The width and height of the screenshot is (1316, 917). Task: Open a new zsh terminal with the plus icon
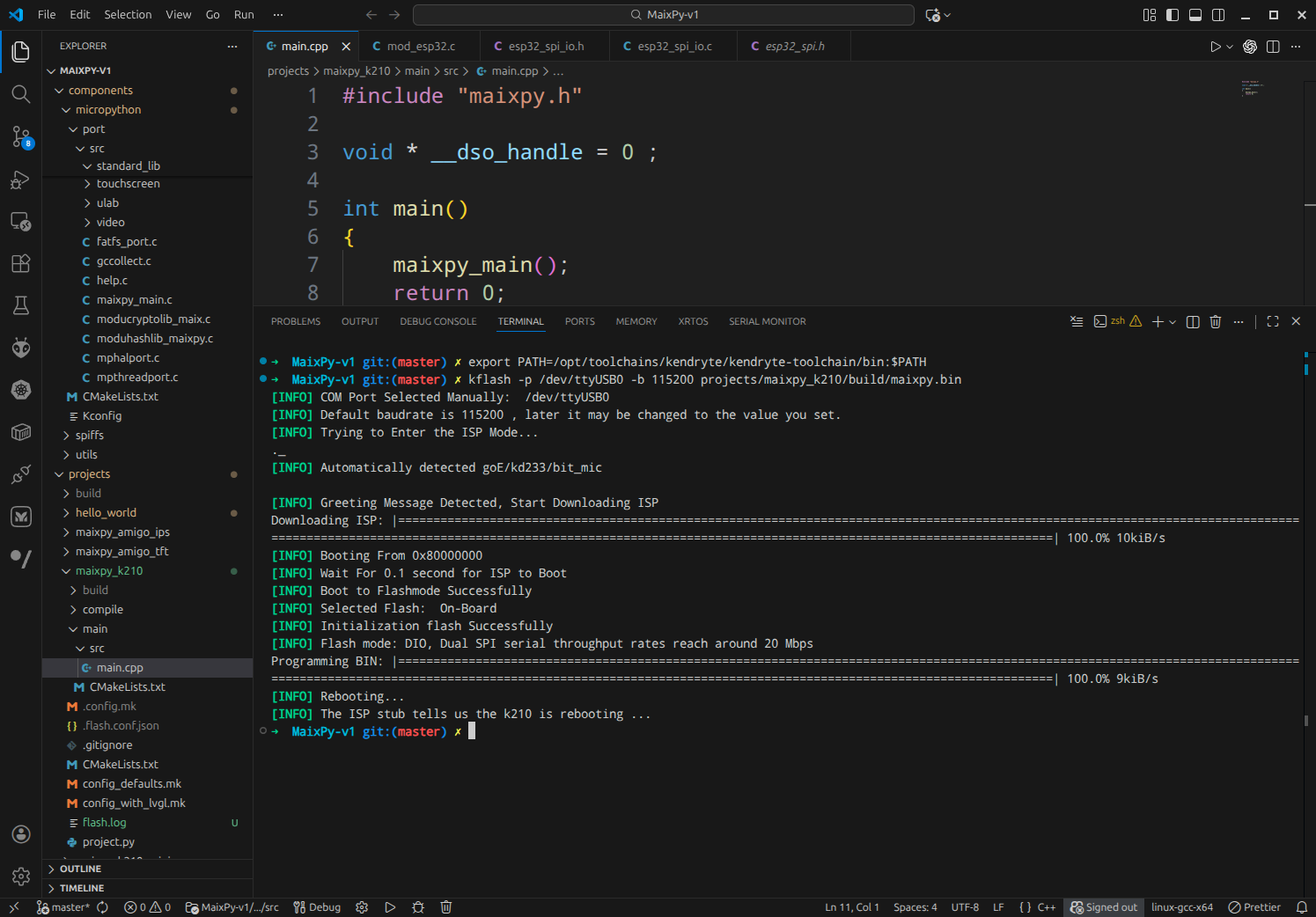[x=1158, y=321]
